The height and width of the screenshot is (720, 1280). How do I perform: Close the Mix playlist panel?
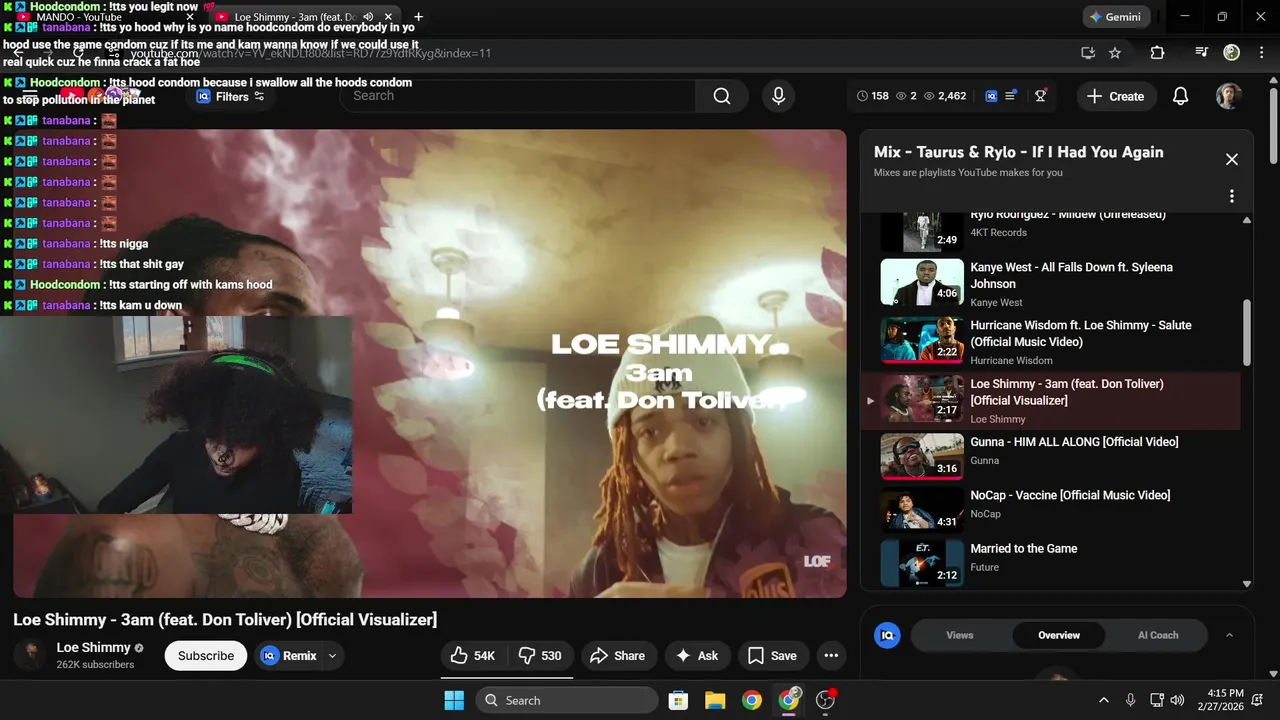point(1232,160)
